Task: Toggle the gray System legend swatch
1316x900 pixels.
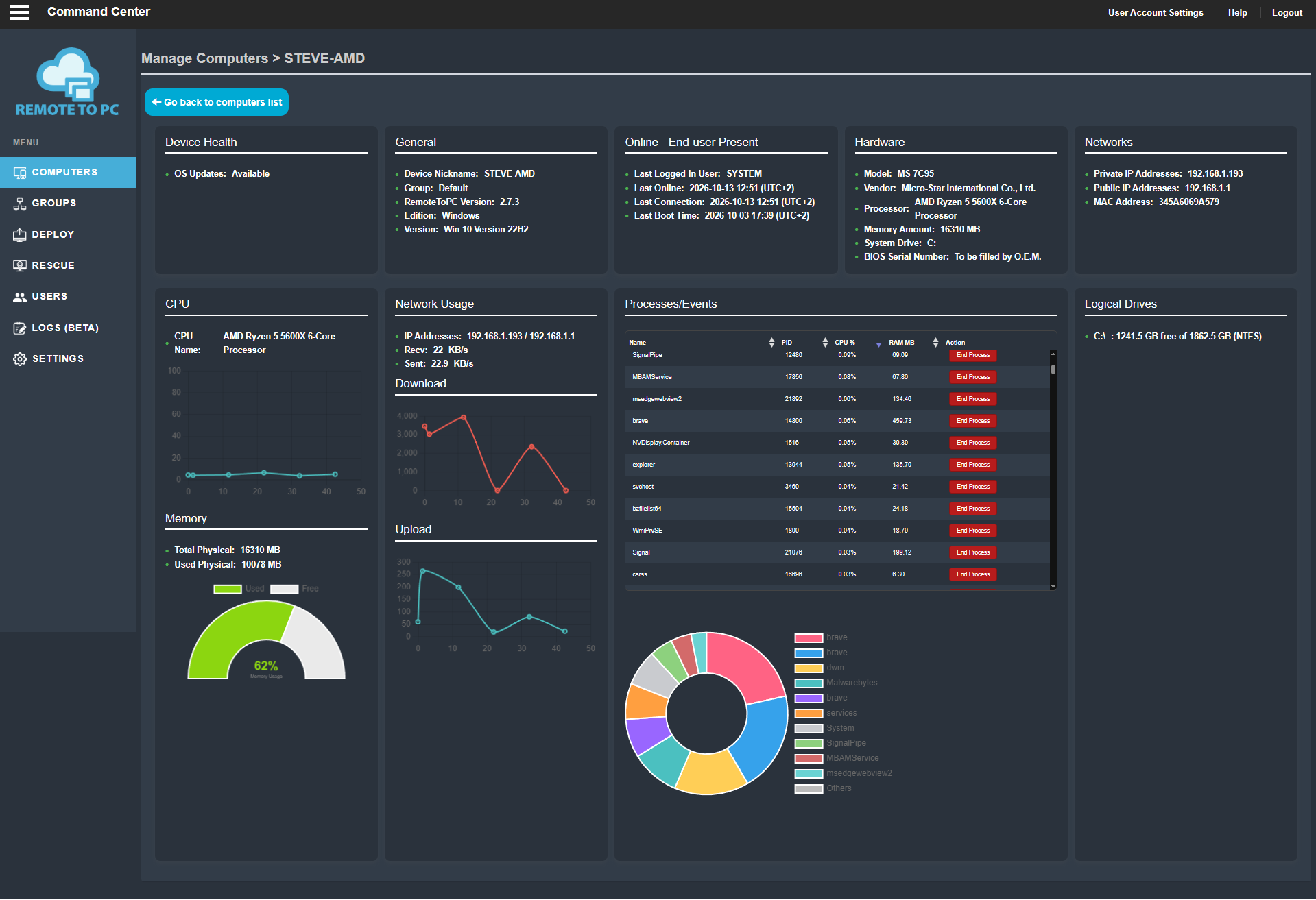Action: pos(809,729)
